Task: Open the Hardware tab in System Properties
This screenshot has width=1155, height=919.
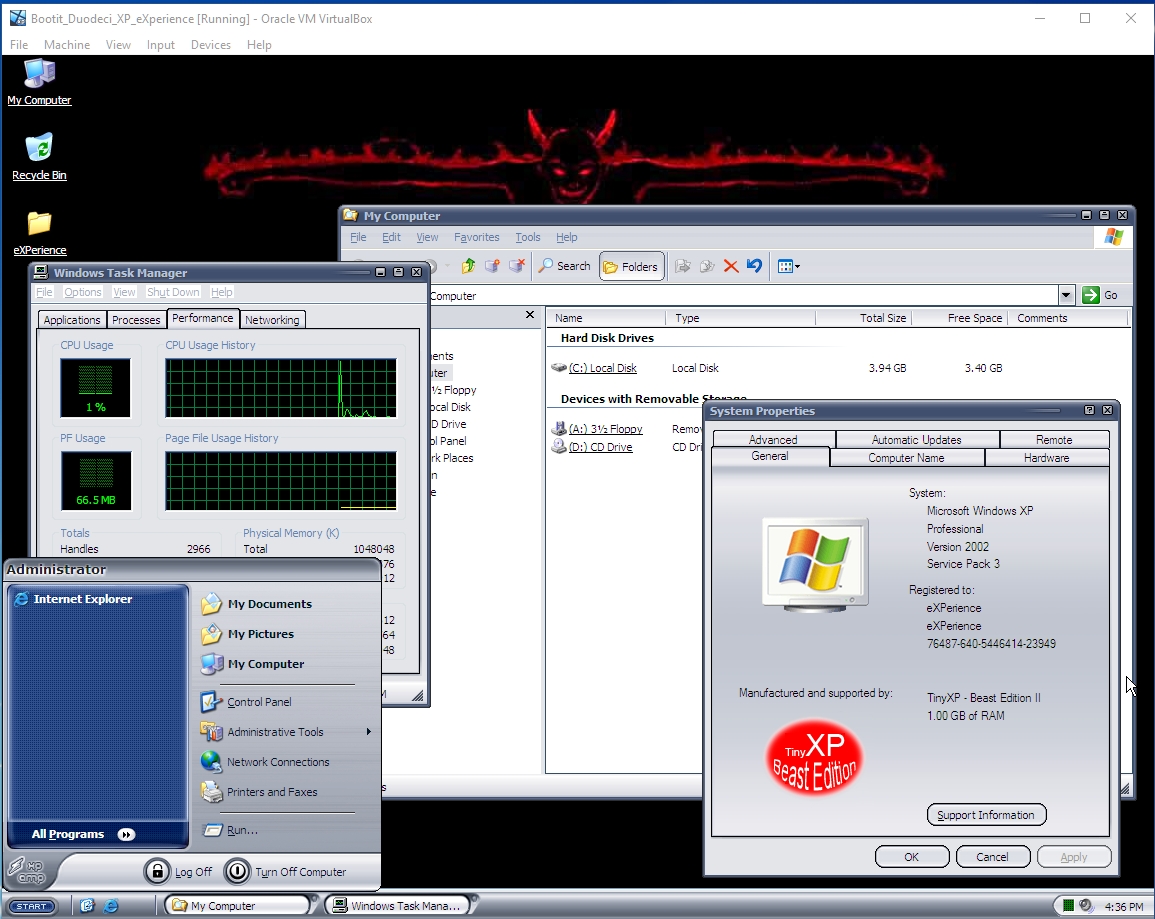Action: tap(1047, 458)
